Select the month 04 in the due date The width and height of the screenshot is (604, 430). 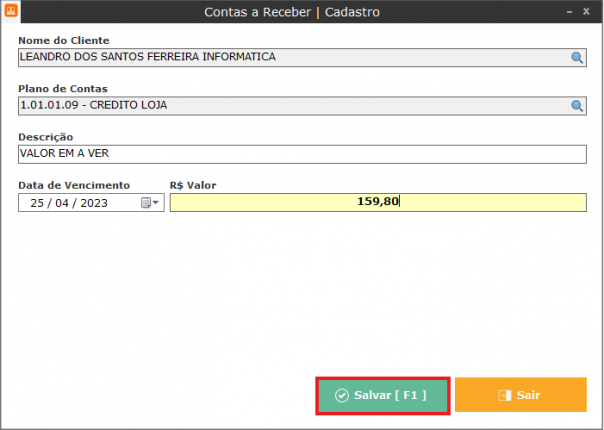pyautogui.click(x=66, y=202)
